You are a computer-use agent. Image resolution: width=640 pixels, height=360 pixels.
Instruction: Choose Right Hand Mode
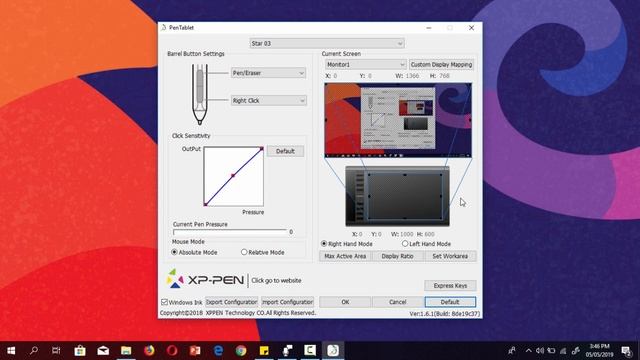324,244
